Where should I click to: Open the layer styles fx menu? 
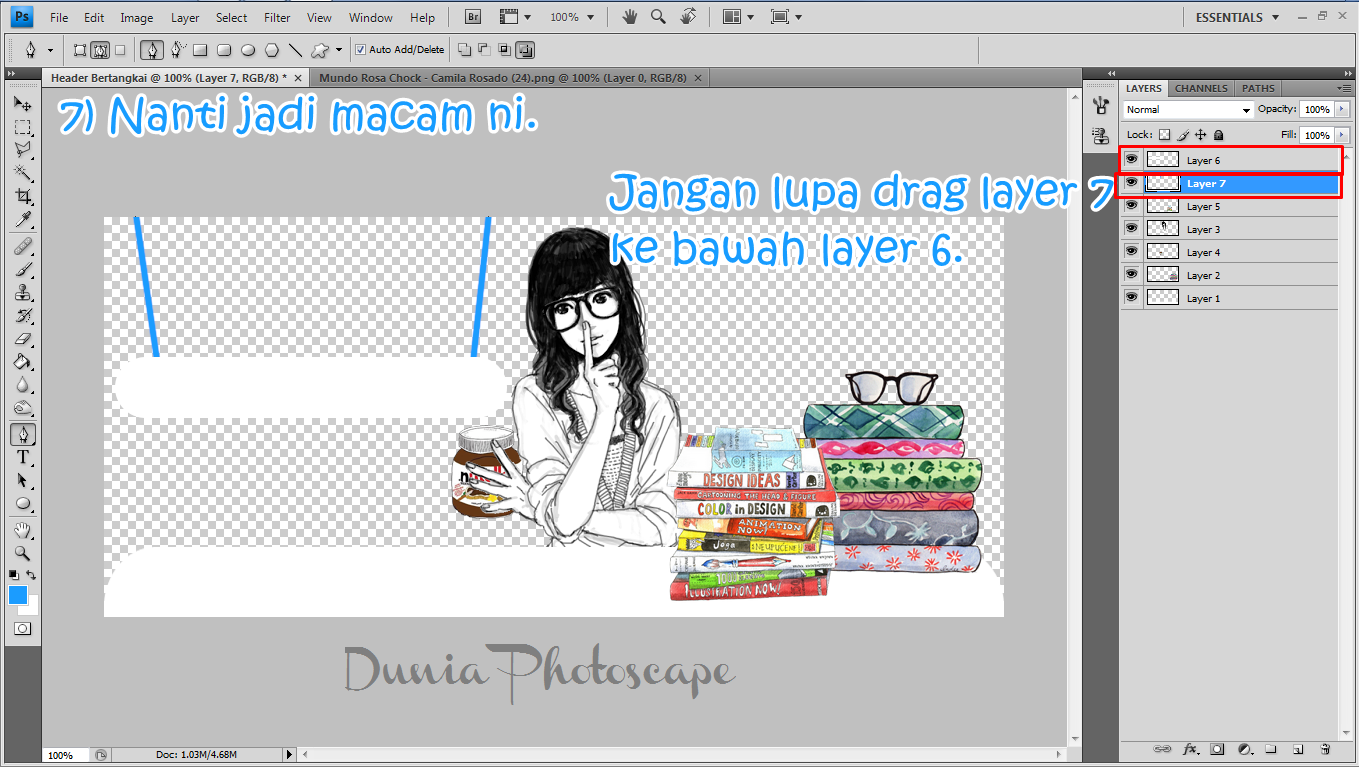1190,748
